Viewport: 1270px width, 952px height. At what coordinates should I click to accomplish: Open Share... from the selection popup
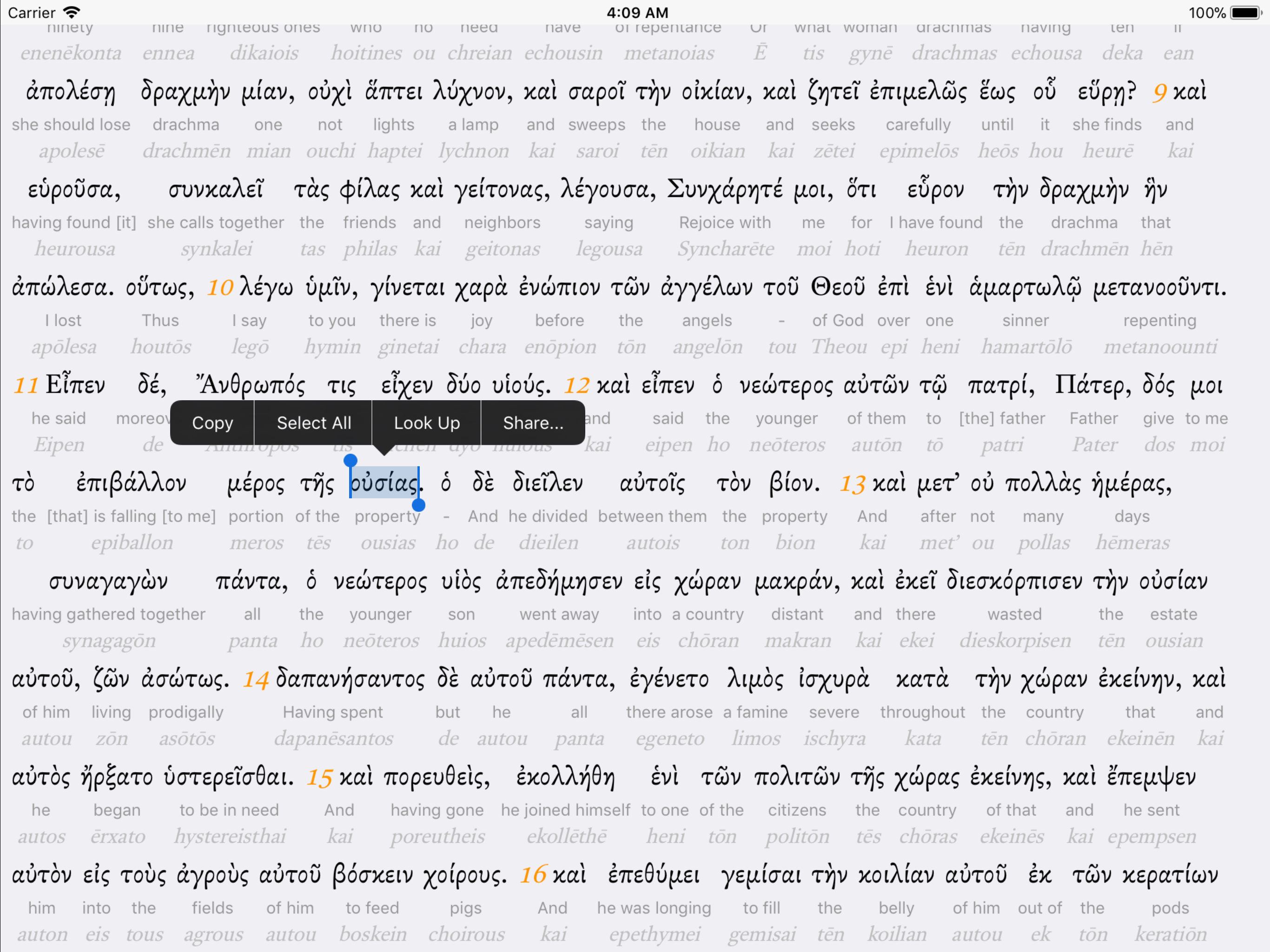coord(533,423)
